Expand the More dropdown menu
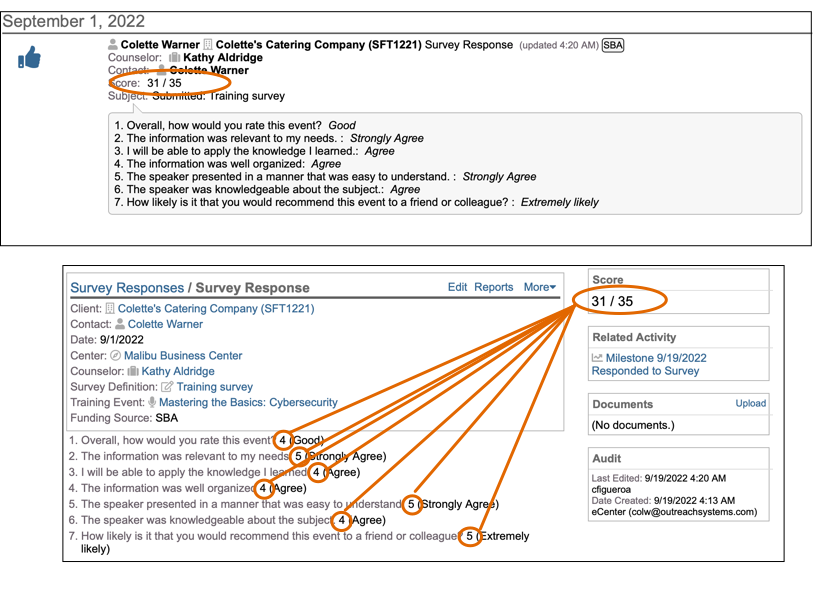Viewport: 819px width, 614px height. tap(540, 287)
